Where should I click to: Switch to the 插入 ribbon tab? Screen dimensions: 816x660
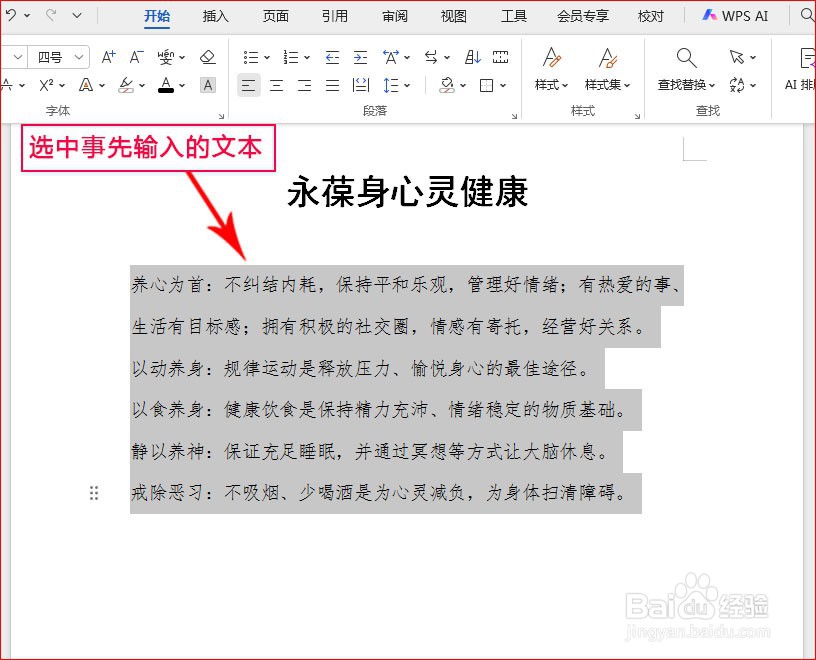point(215,16)
